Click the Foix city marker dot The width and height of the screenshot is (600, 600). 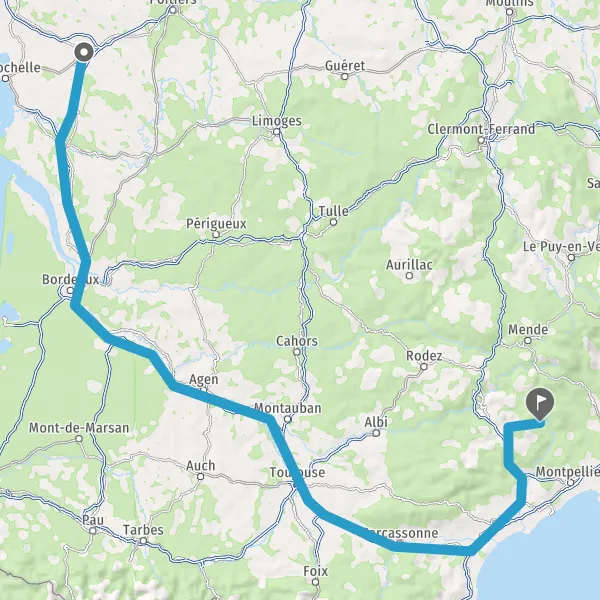coord(315,582)
